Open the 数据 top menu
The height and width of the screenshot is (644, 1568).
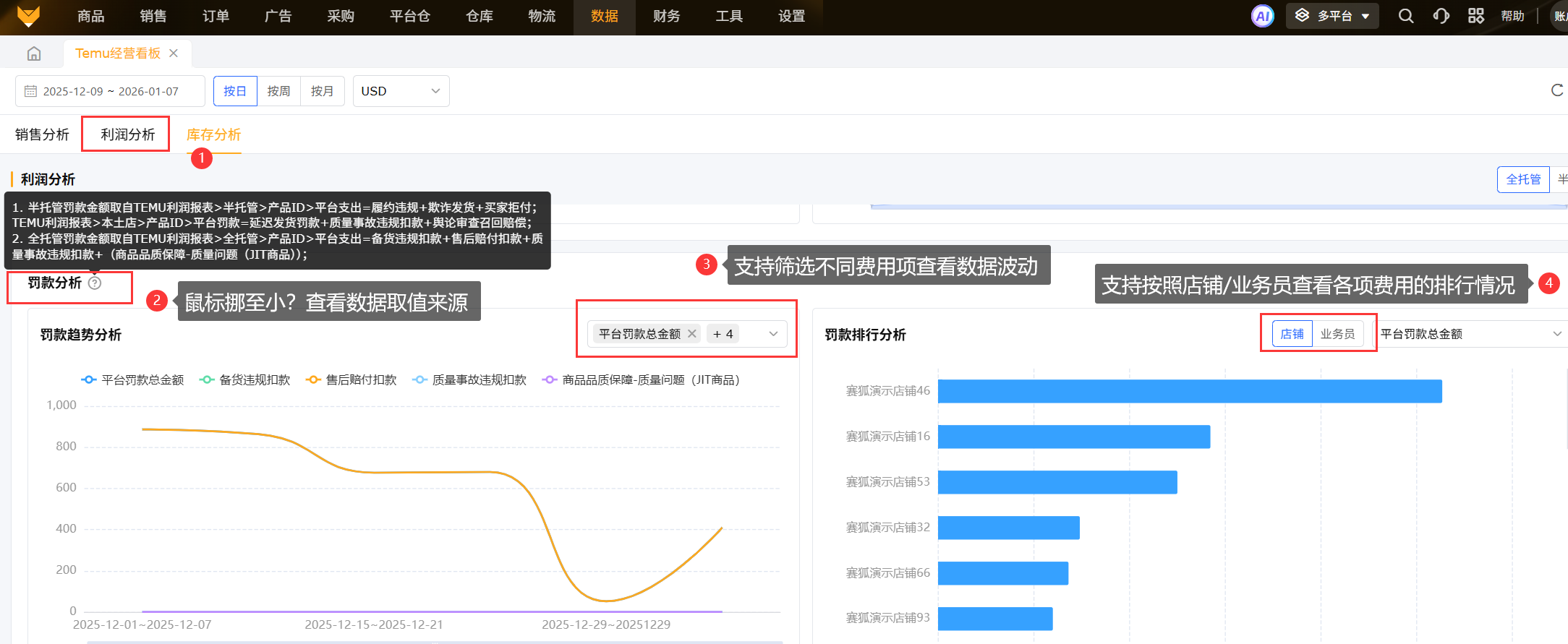[x=604, y=17]
